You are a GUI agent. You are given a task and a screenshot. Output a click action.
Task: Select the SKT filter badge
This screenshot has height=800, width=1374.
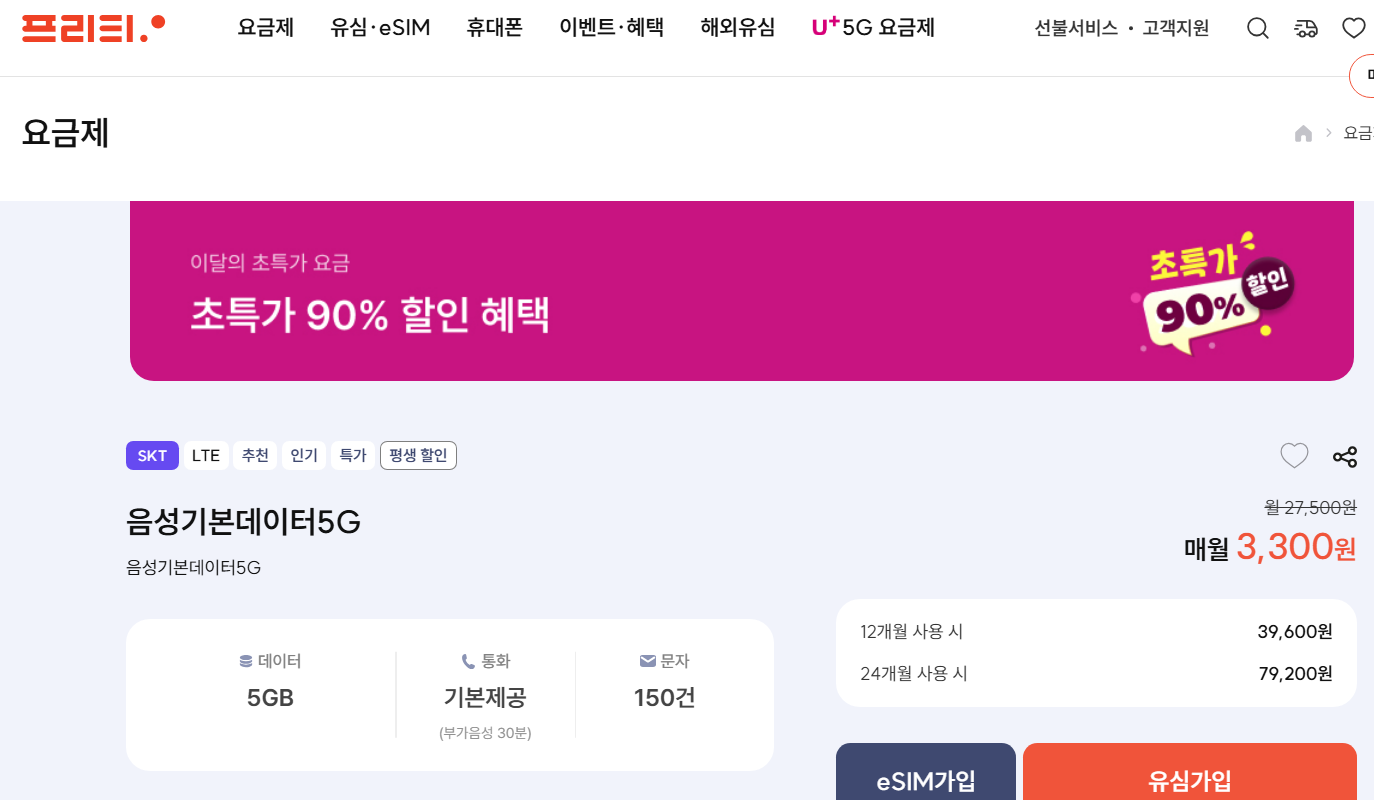point(152,455)
